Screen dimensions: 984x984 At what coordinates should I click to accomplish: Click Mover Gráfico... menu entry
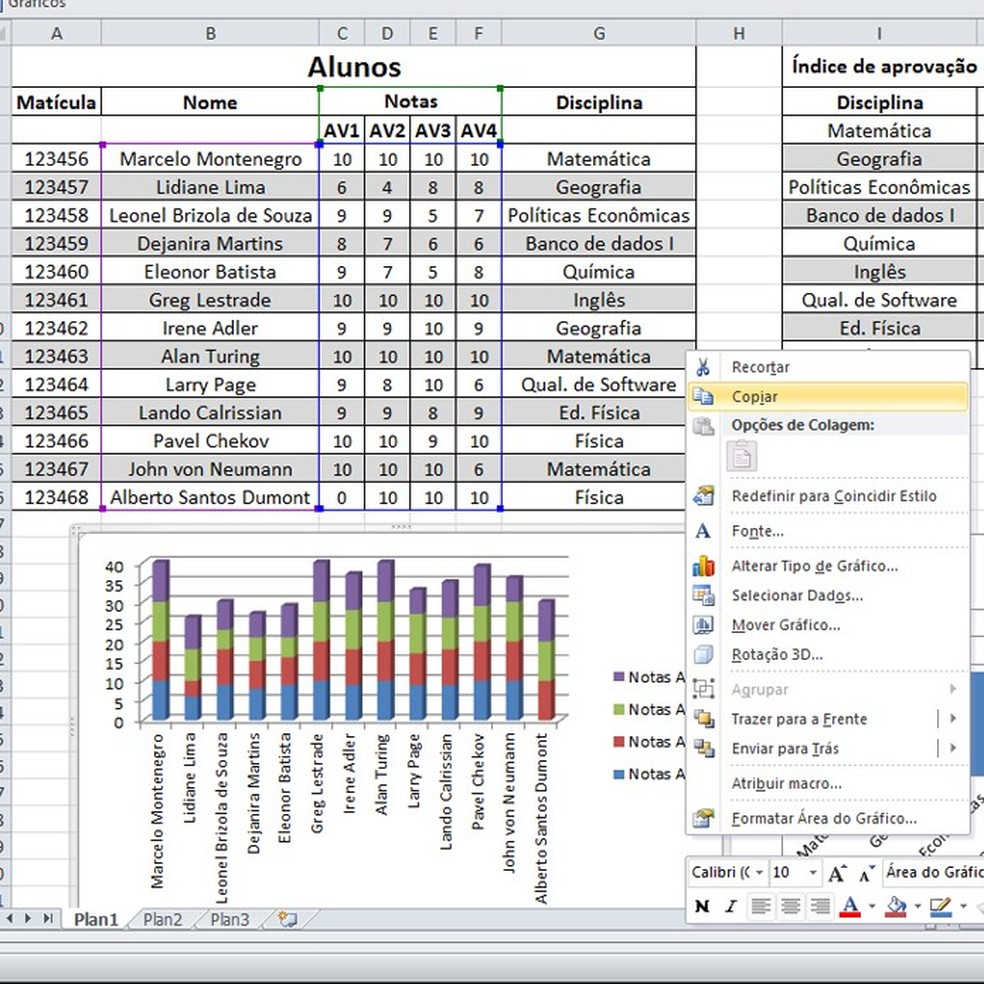[x=786, y=626]
